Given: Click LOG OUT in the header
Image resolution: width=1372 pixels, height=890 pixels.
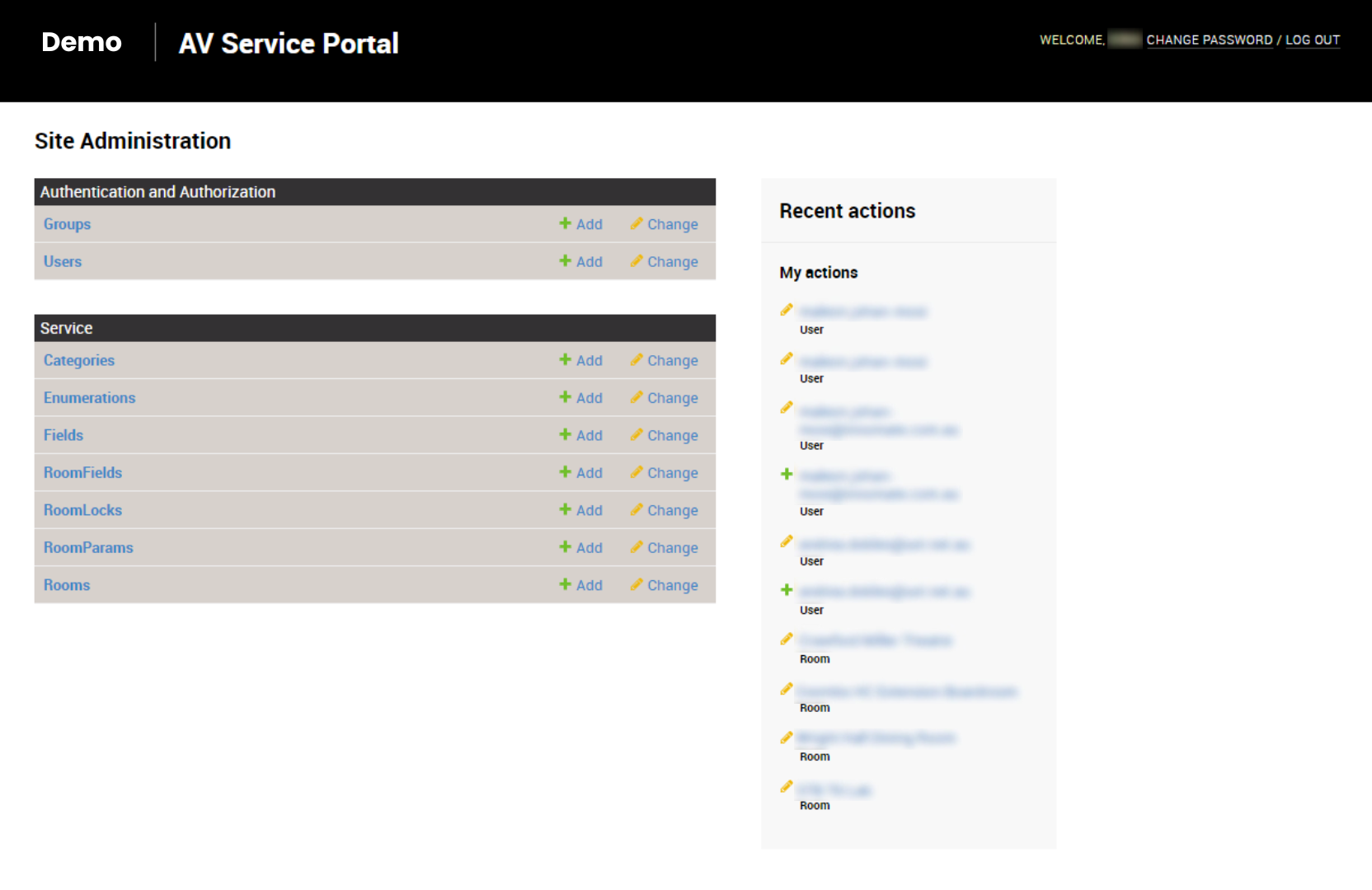Looking at the screenshot, I should (x=1313, y=40).
